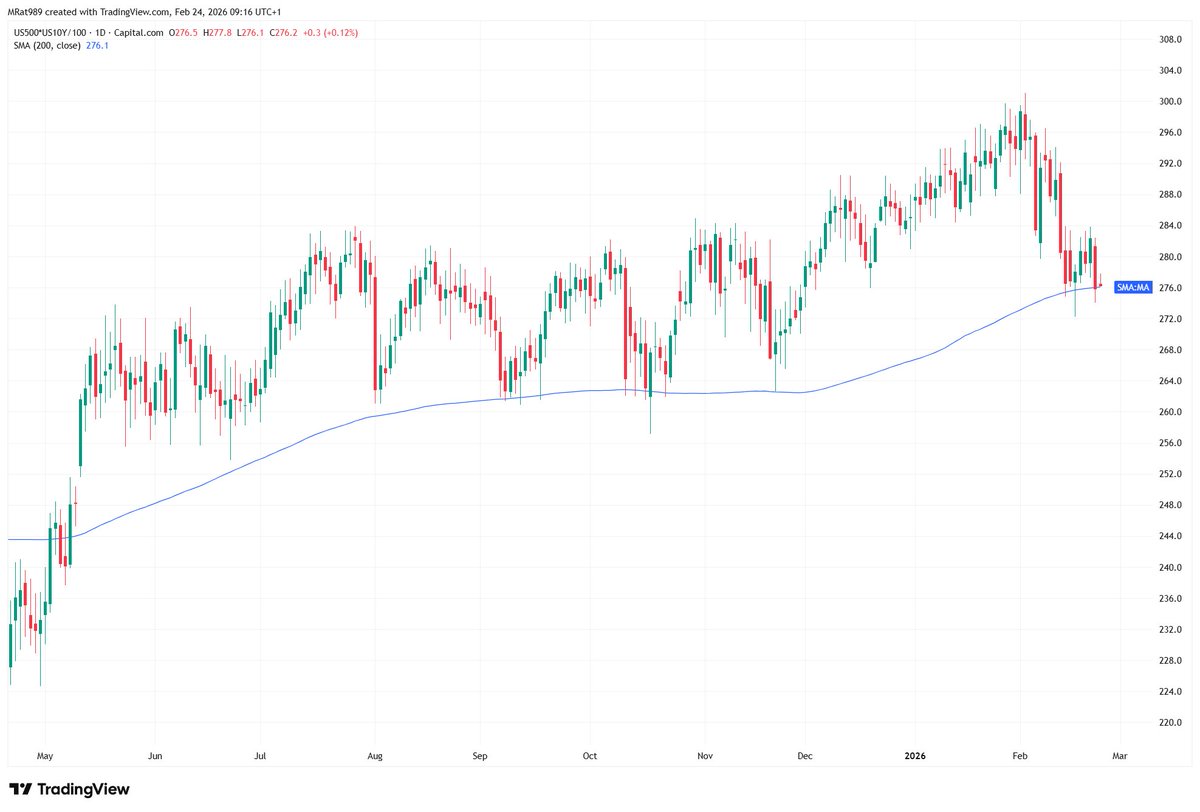Click the Dec month label on time axis

coord(804,756)
